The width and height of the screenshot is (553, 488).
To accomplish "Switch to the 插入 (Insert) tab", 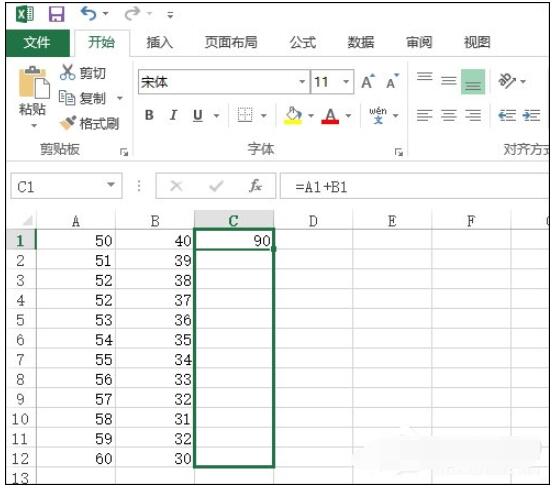I will pos(159,43).
